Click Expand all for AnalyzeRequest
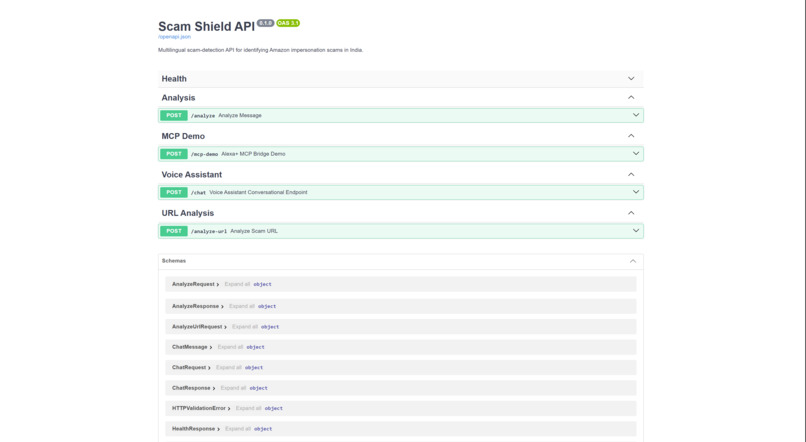Viewport: 806px width, 442px height. click(237, 284)
